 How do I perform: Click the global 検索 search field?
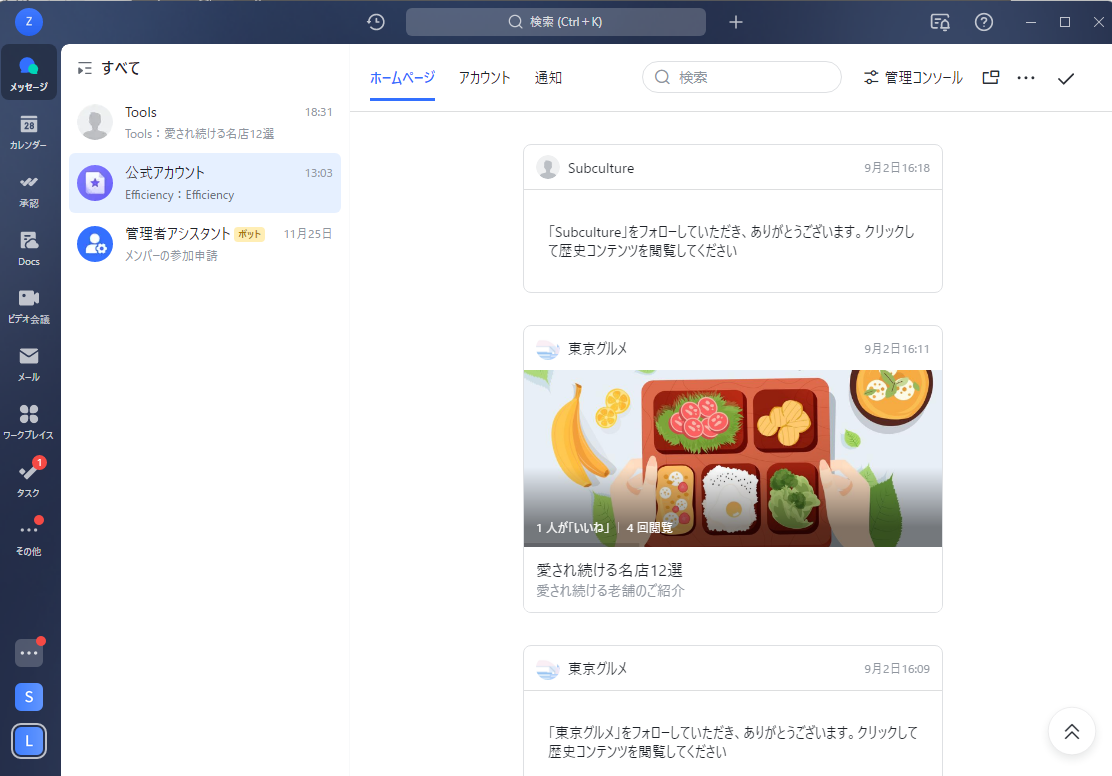[x=555, y=21]
